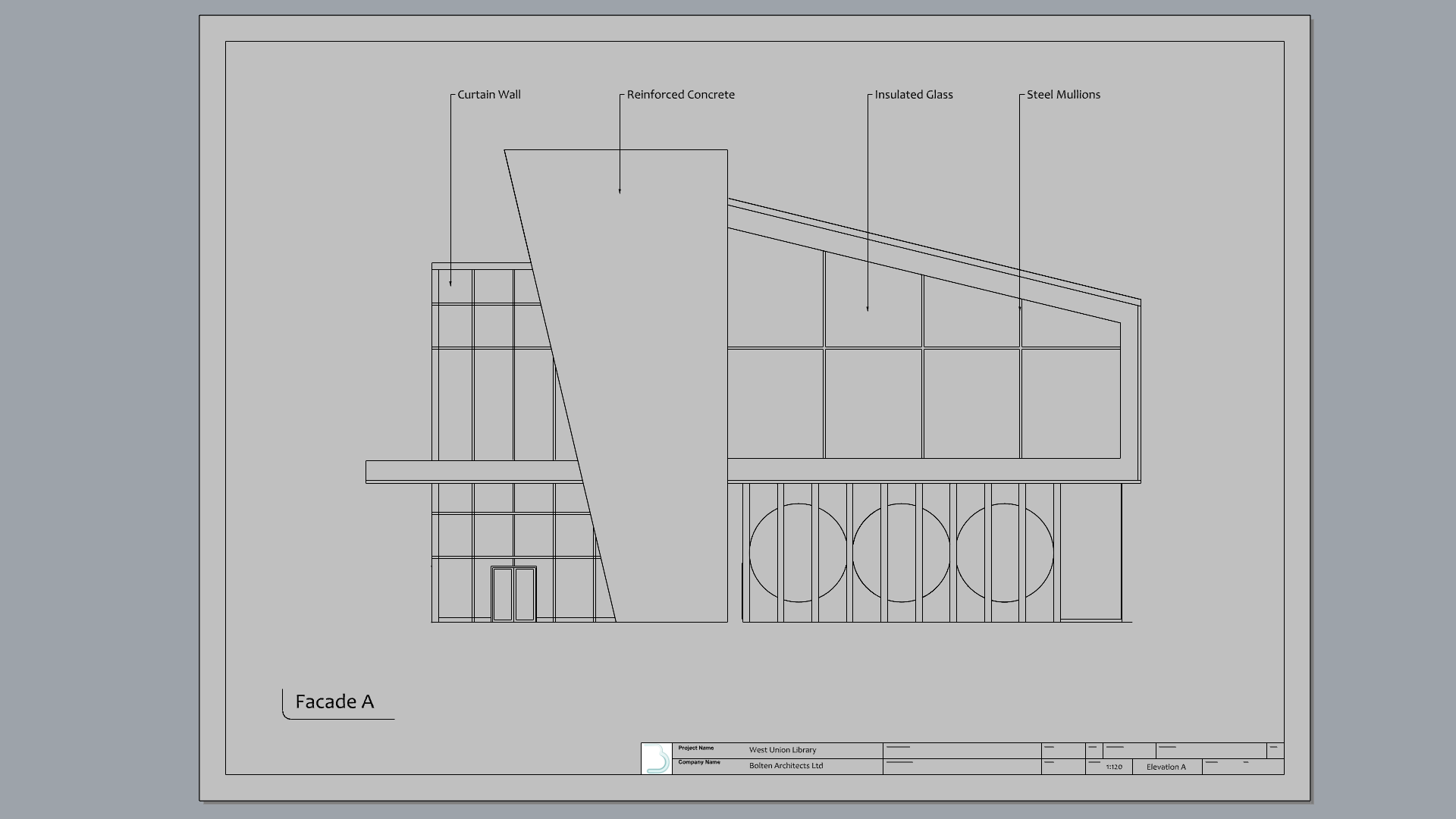Click the Curtain Wall annotation label
1456x819 pixels.
coord(488,95)
